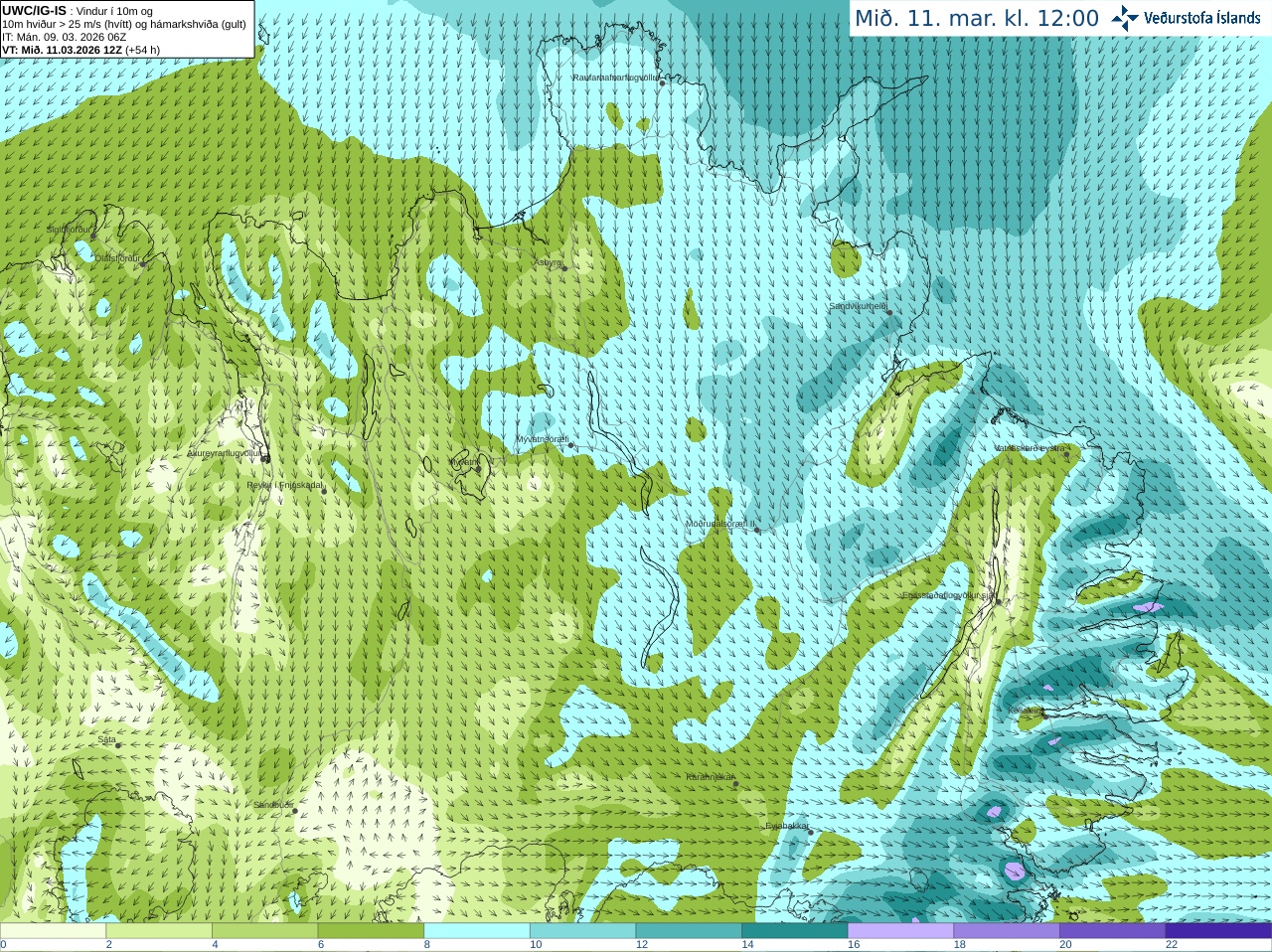Click the Mývatn station marker
The image size is (1272, 952).
coord(478,468)
